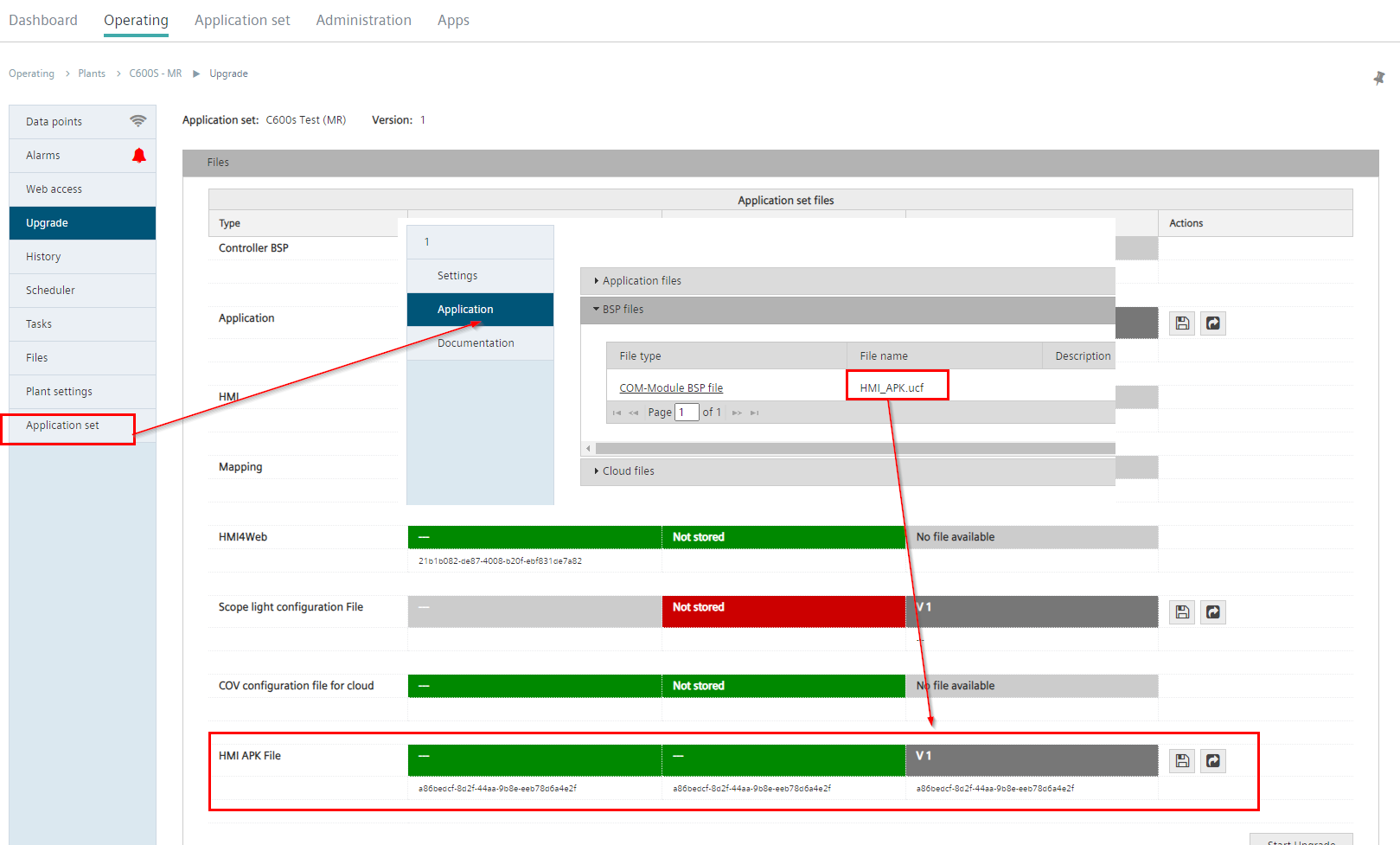
Task: Click the Page number input field
Action: (x=686, y=413)
